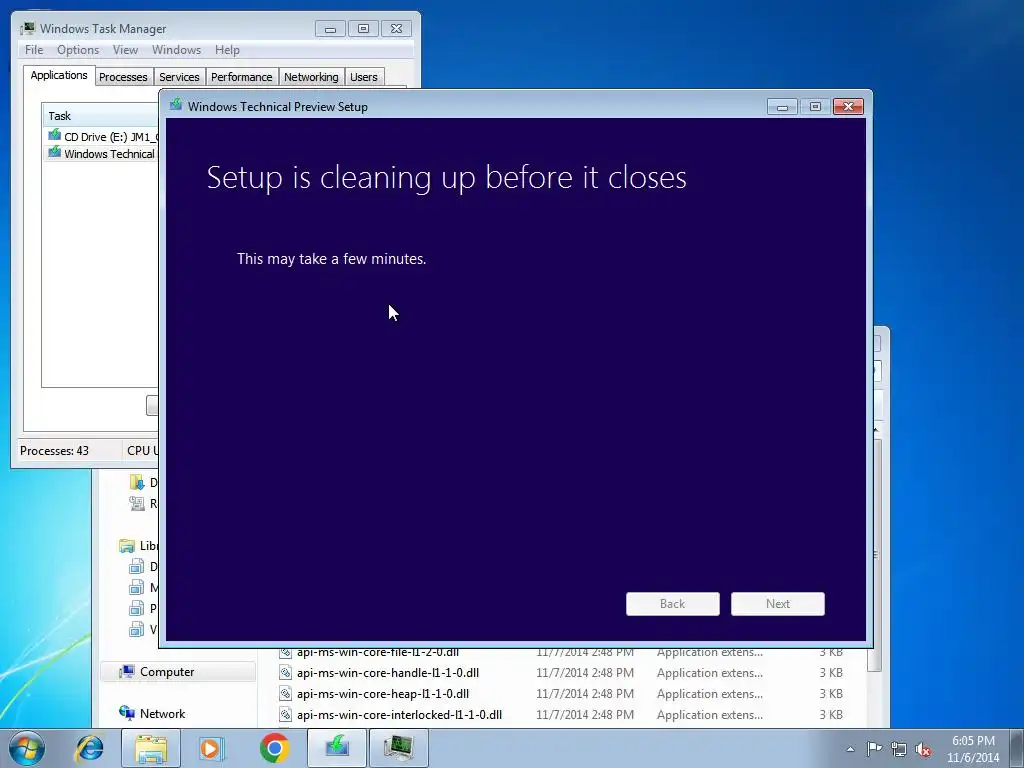
Task: Click Task Manager title bar icon
Action: [27, 28]
